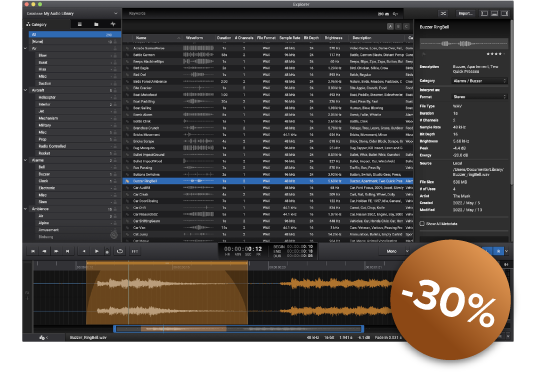Toggle the B preset button
Image resolution: width=536 pixels, height=372 pixels.
(398, 26)
